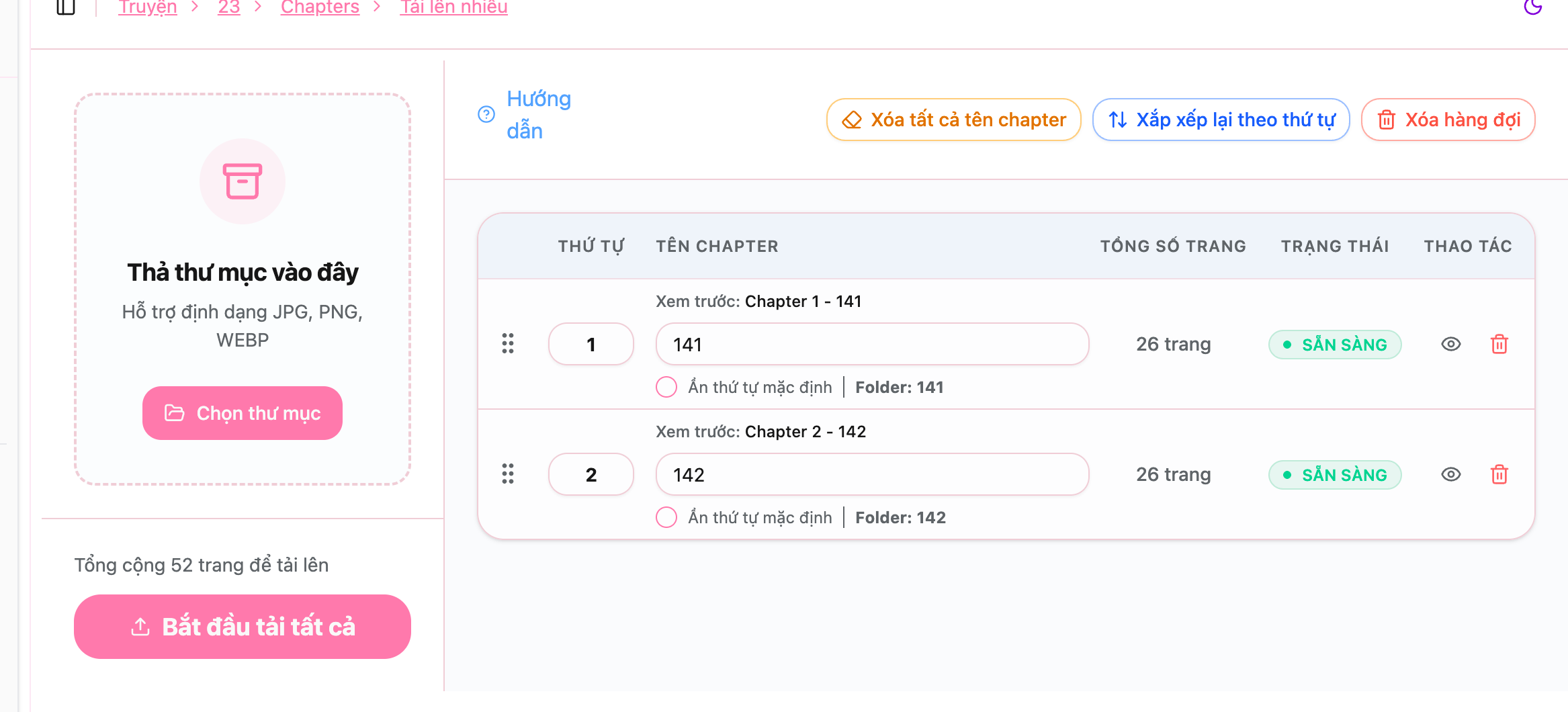Open the Hướng dẫn help guide
The height and width of the screenshot is (712, 1568).
coord(524,115)
